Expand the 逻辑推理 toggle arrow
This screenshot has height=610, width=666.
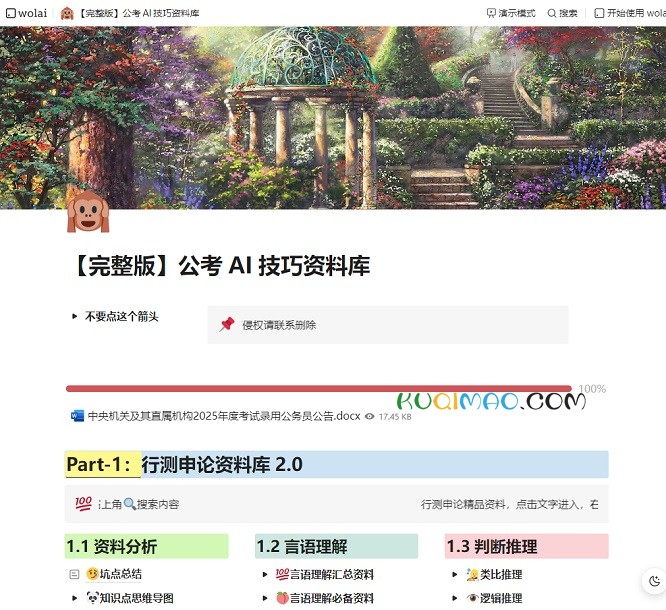coord(454,599)
